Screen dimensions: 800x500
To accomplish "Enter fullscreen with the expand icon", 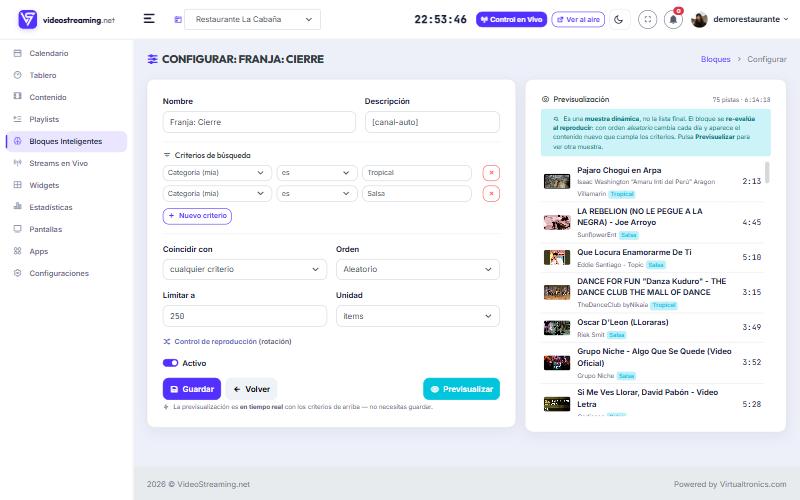I will [x=647, y=19].
